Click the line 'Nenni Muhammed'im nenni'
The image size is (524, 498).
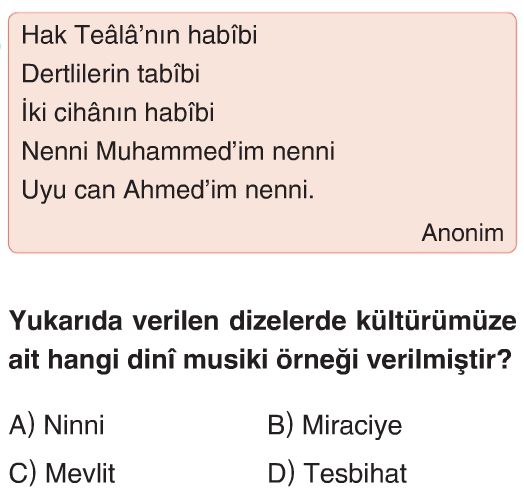(178, 151)
